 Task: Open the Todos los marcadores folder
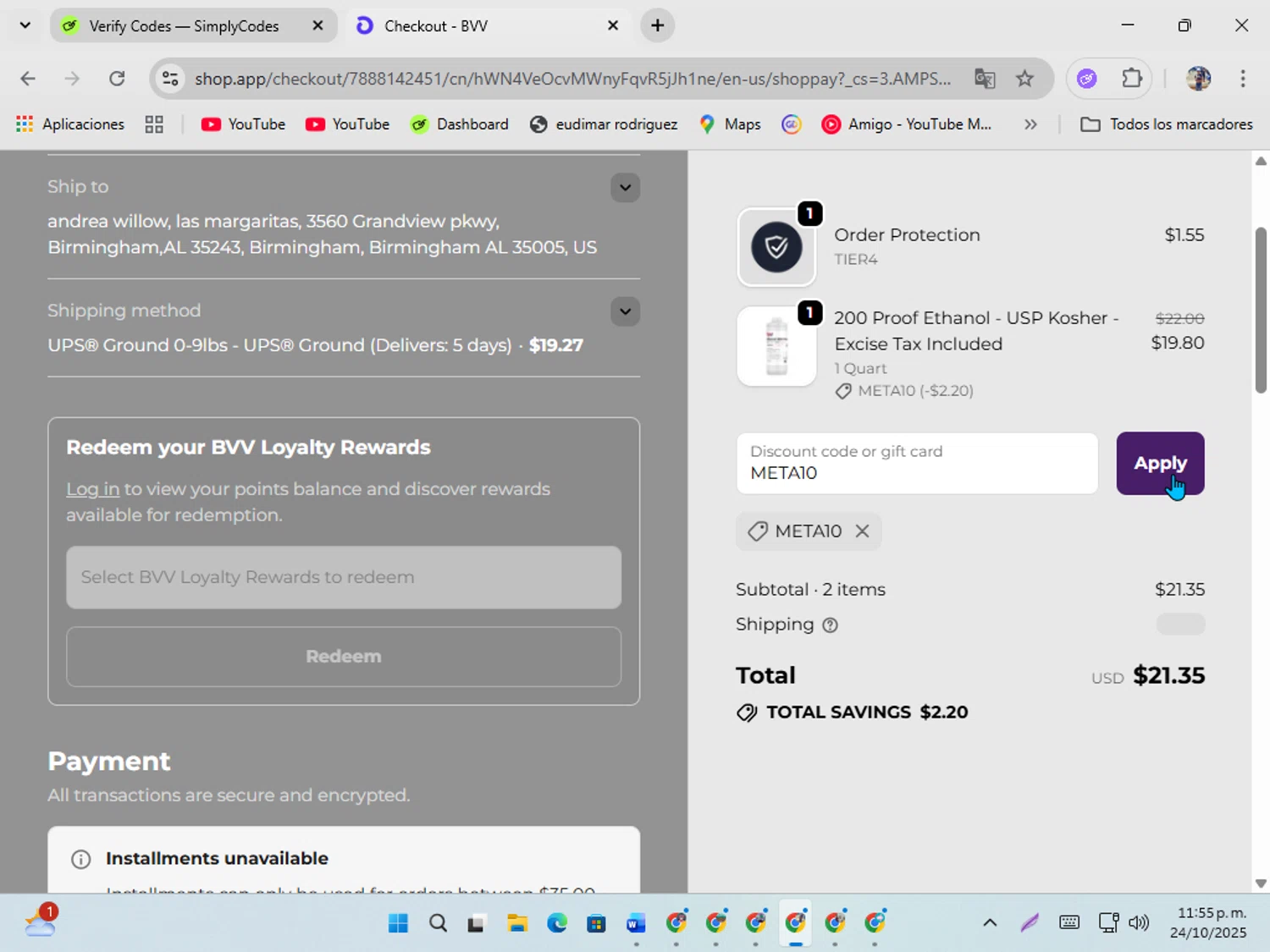click(x=1167, y=124)
